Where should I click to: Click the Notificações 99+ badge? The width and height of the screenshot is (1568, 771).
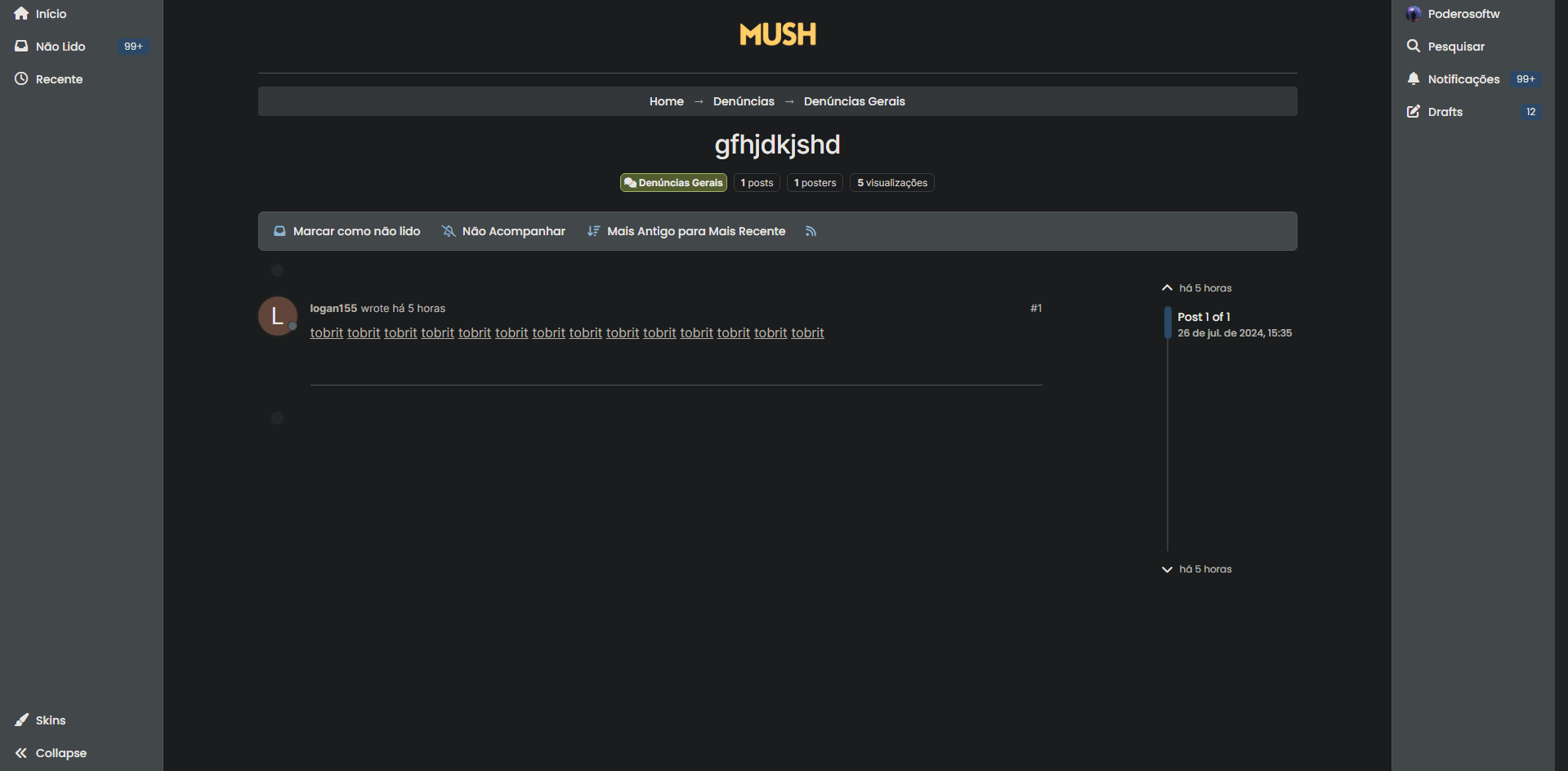tap(1526, 79)
